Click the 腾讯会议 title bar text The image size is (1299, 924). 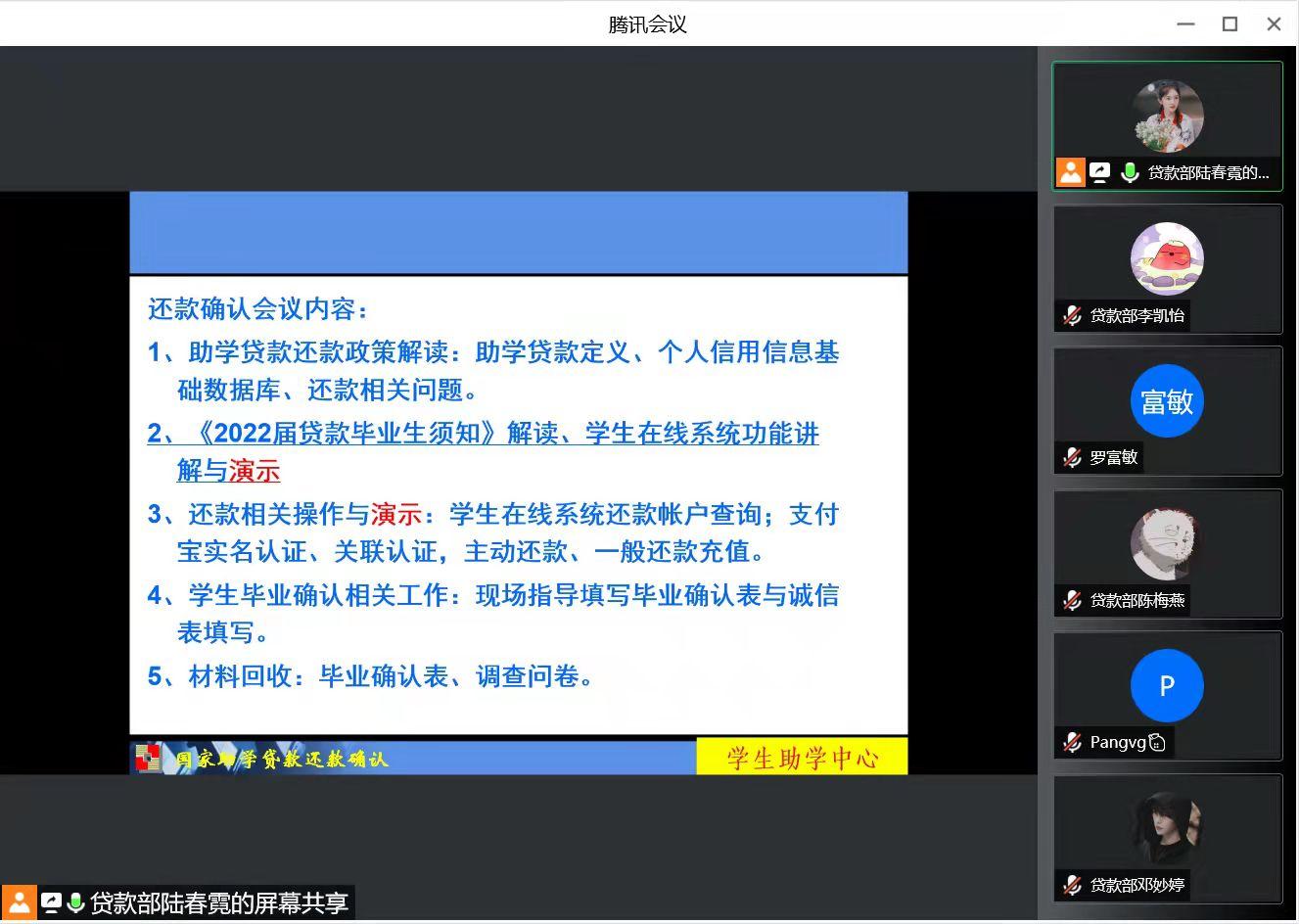click(648, 23)
